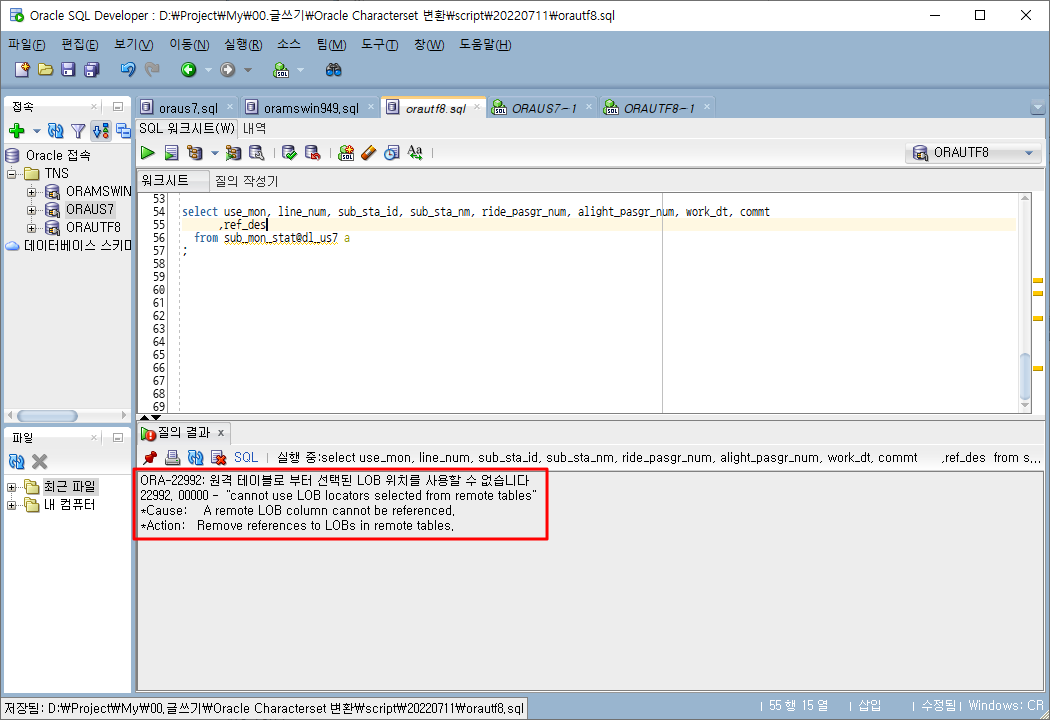Click the Explain Plan icon

tap(194, 153)
